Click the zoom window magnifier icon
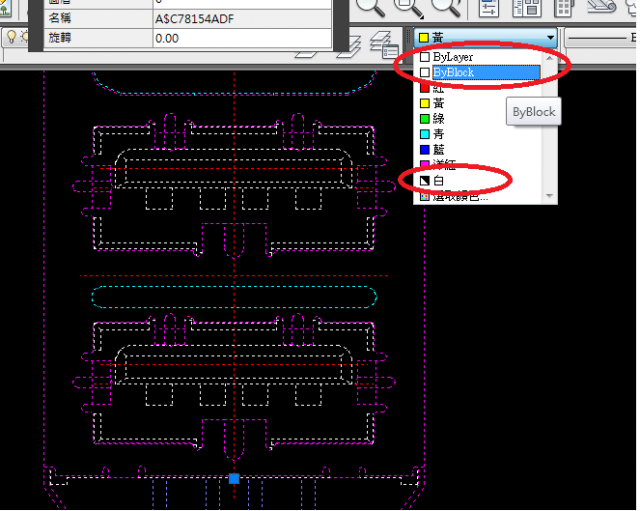This screenshot has height=511, width=640. (409, 7)
